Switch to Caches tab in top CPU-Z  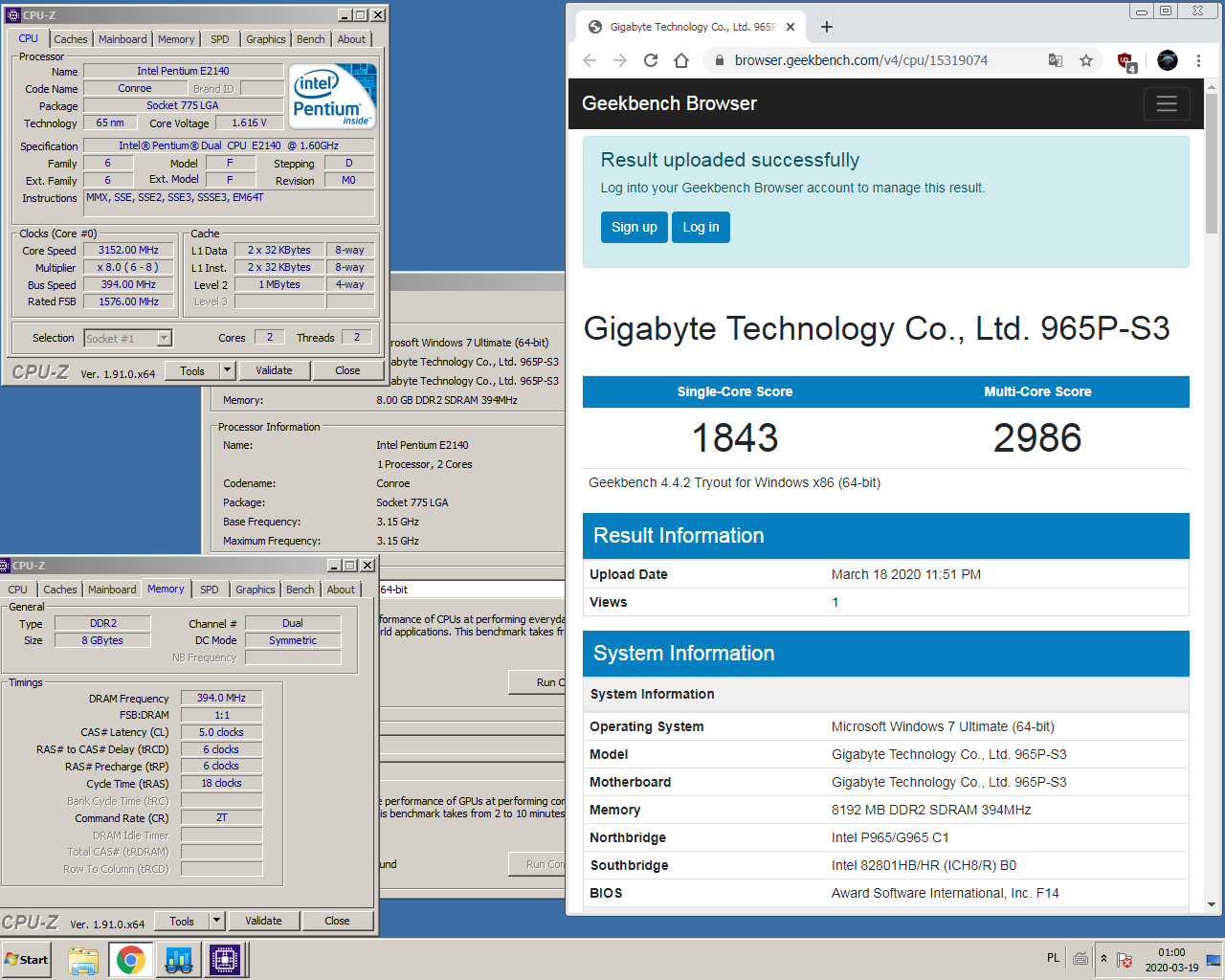(71, 39)
